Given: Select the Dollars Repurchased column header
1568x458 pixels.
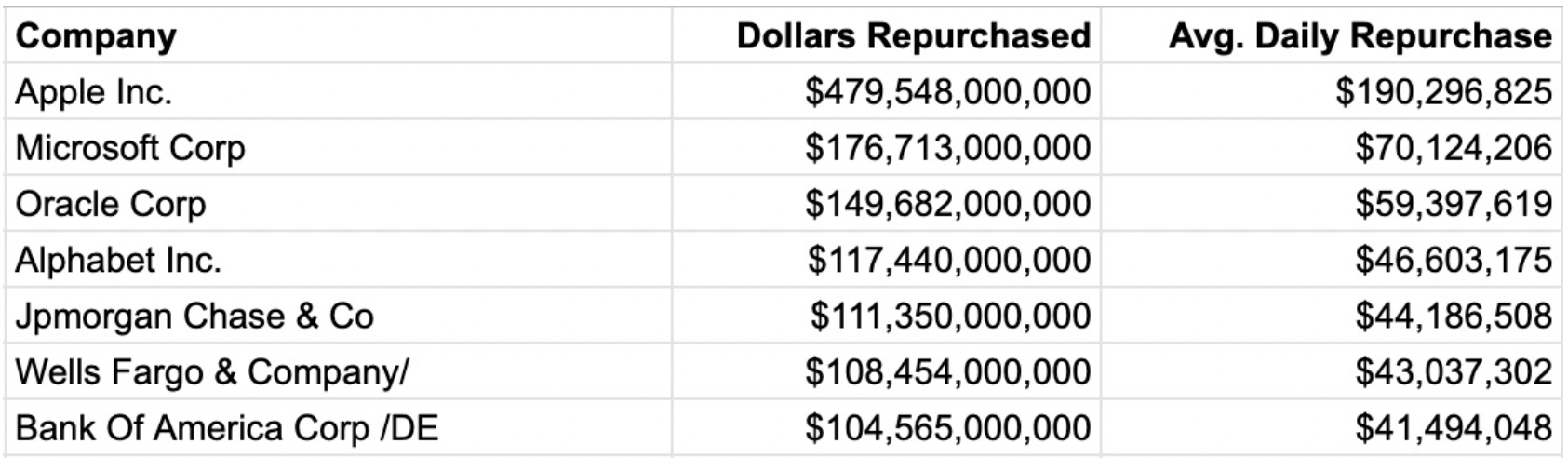Looking at the screenshot, I should tap(913, 36).
